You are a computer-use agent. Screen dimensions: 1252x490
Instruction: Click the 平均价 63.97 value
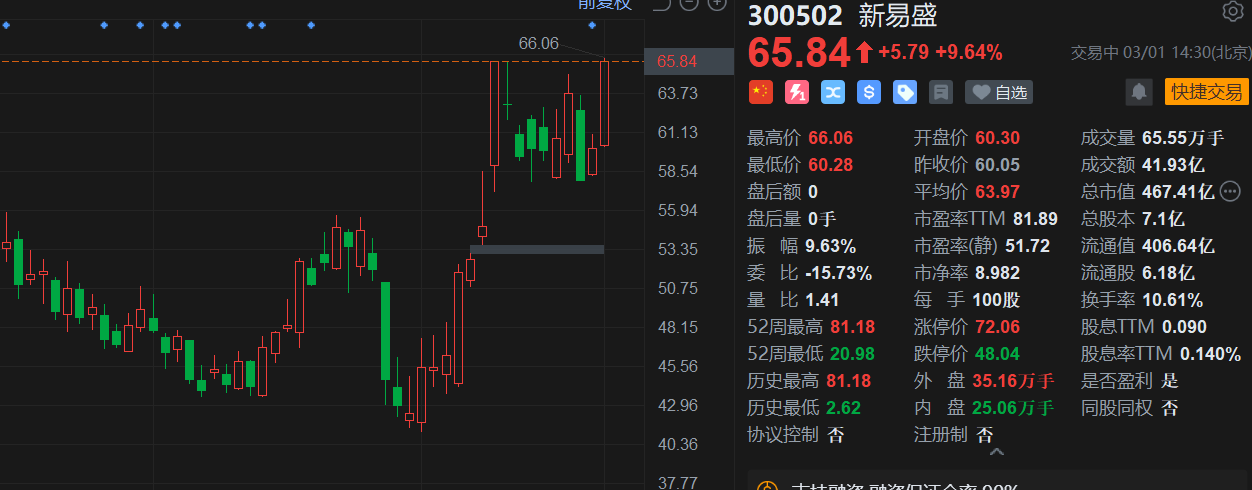[x=998, y=191]
